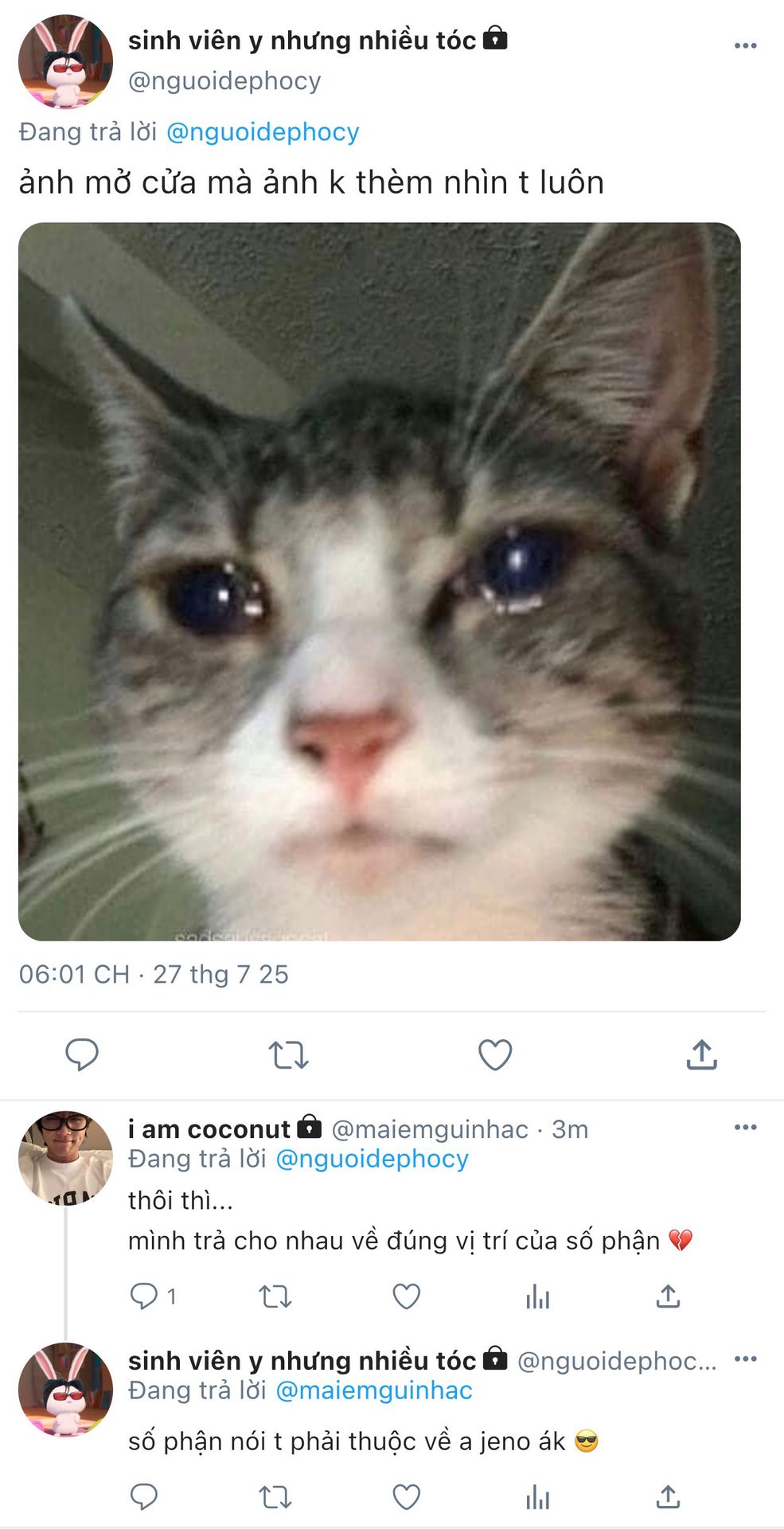The width and height of the screenshot is (784, 1529).
Task: Share the main tweet
Action: pyautogui.click(x=701, y=1054)
